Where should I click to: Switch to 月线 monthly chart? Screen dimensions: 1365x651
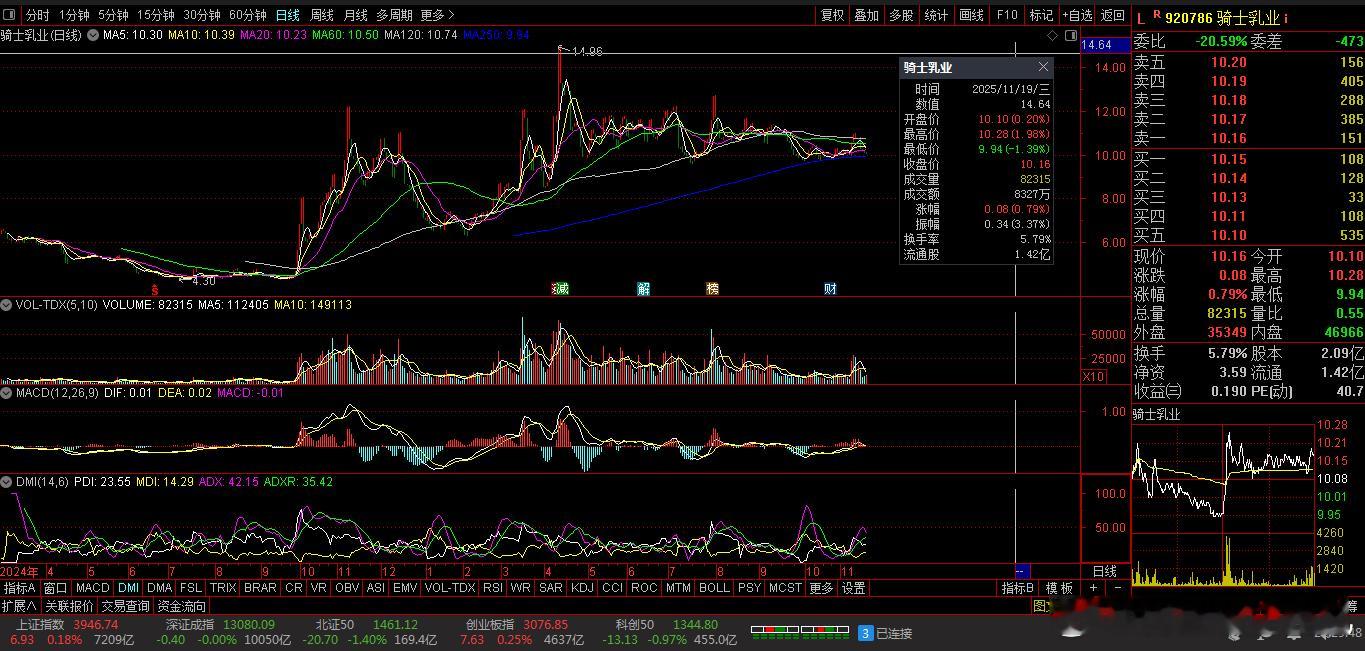355,15
